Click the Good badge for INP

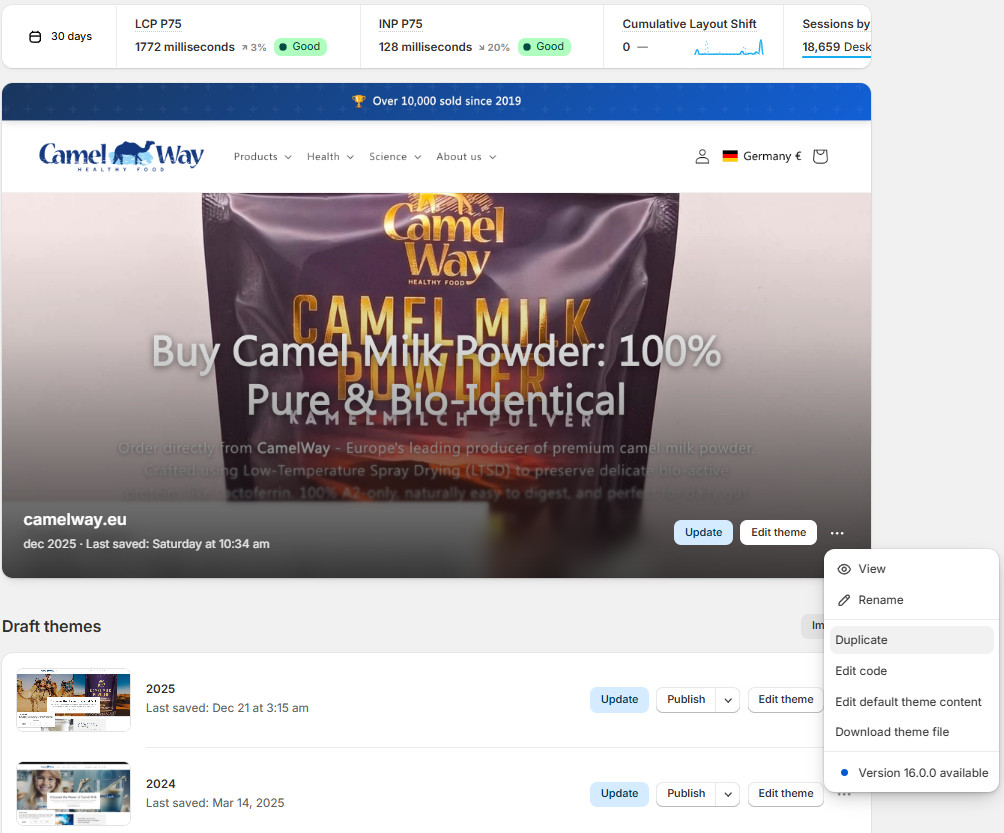(544, 47)
